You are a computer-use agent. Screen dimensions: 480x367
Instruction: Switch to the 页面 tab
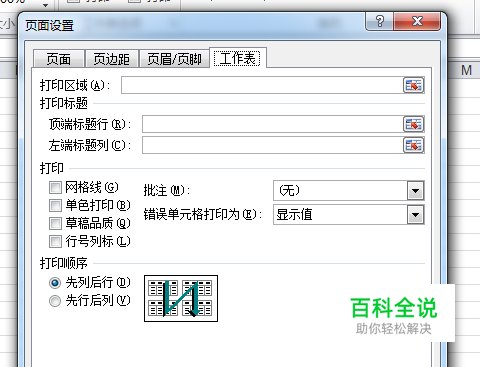point(59,59)
